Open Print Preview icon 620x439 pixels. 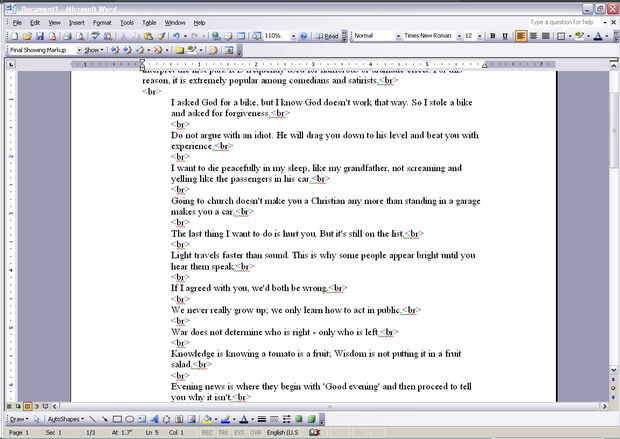(80, 36)
